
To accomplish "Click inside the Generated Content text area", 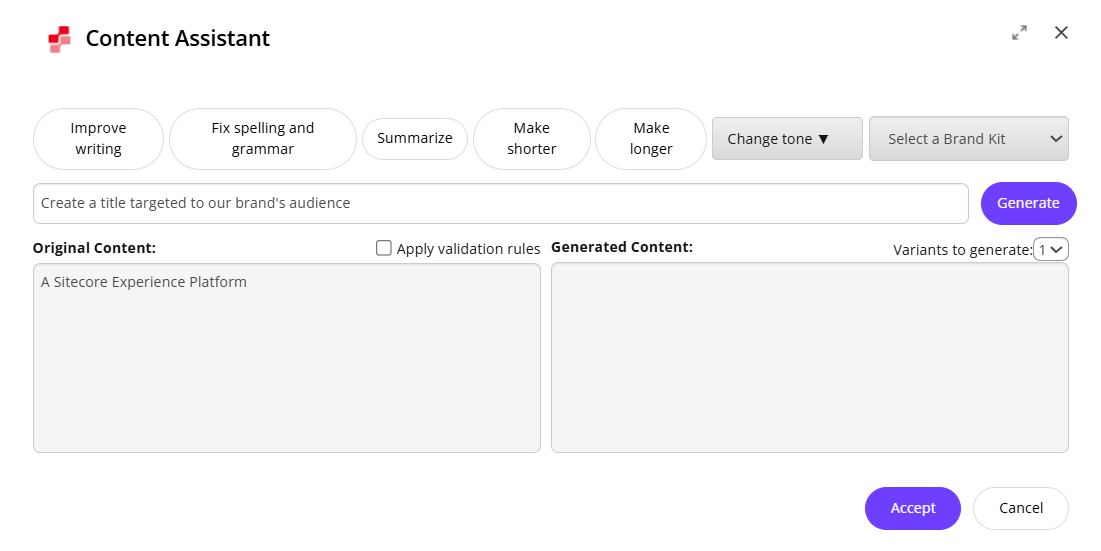I will tap(810, 358).
